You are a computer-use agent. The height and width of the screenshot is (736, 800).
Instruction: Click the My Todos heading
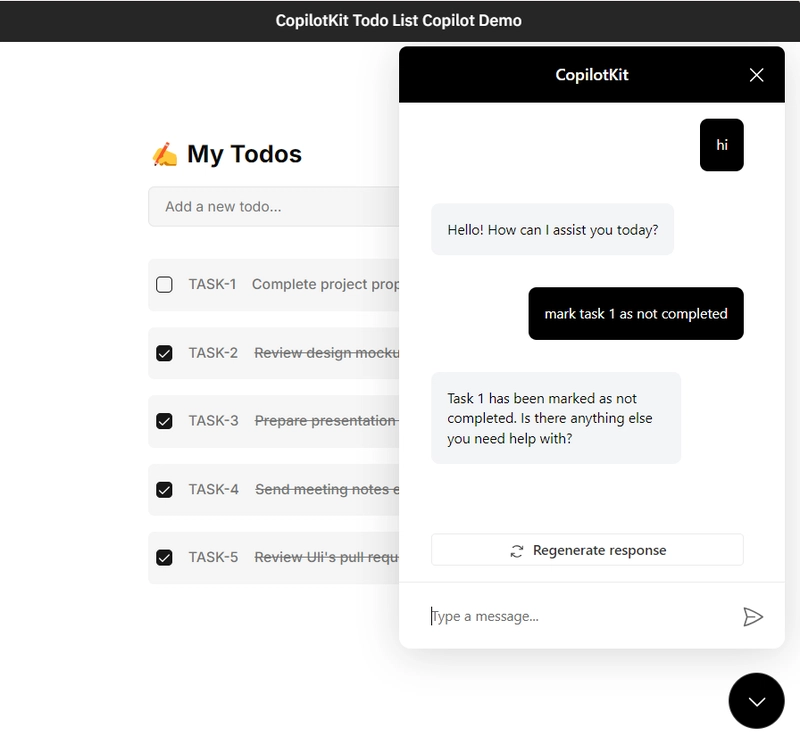[x=244, y=154]
